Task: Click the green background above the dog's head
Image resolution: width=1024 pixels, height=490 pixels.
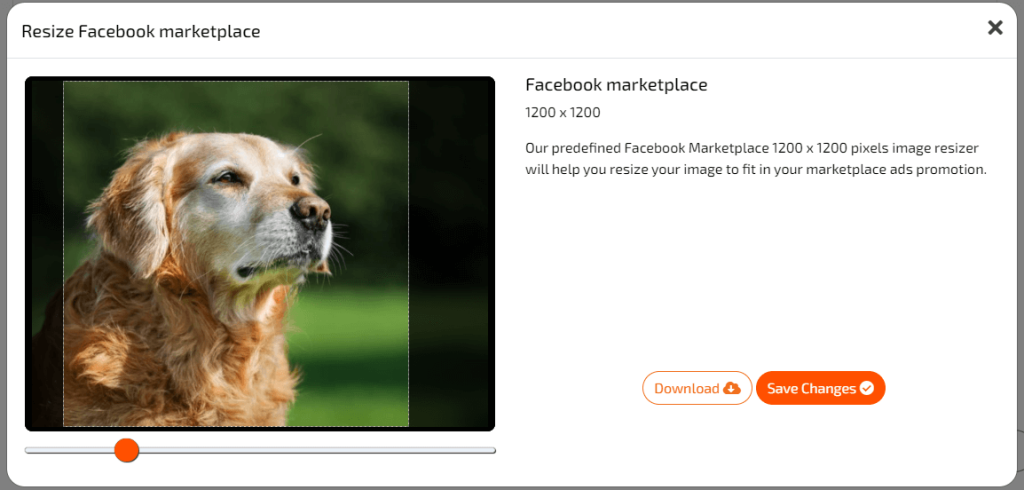Action: (200, 105)
